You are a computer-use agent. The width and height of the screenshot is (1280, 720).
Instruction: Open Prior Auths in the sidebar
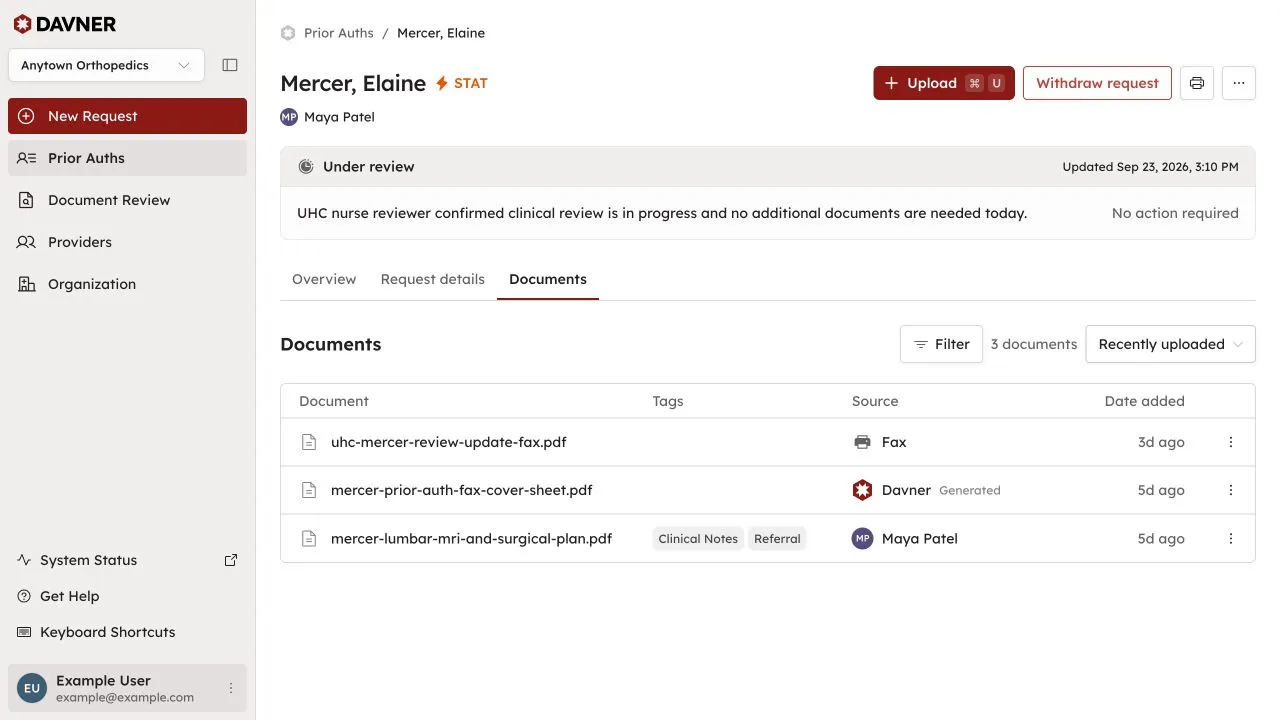127,158
